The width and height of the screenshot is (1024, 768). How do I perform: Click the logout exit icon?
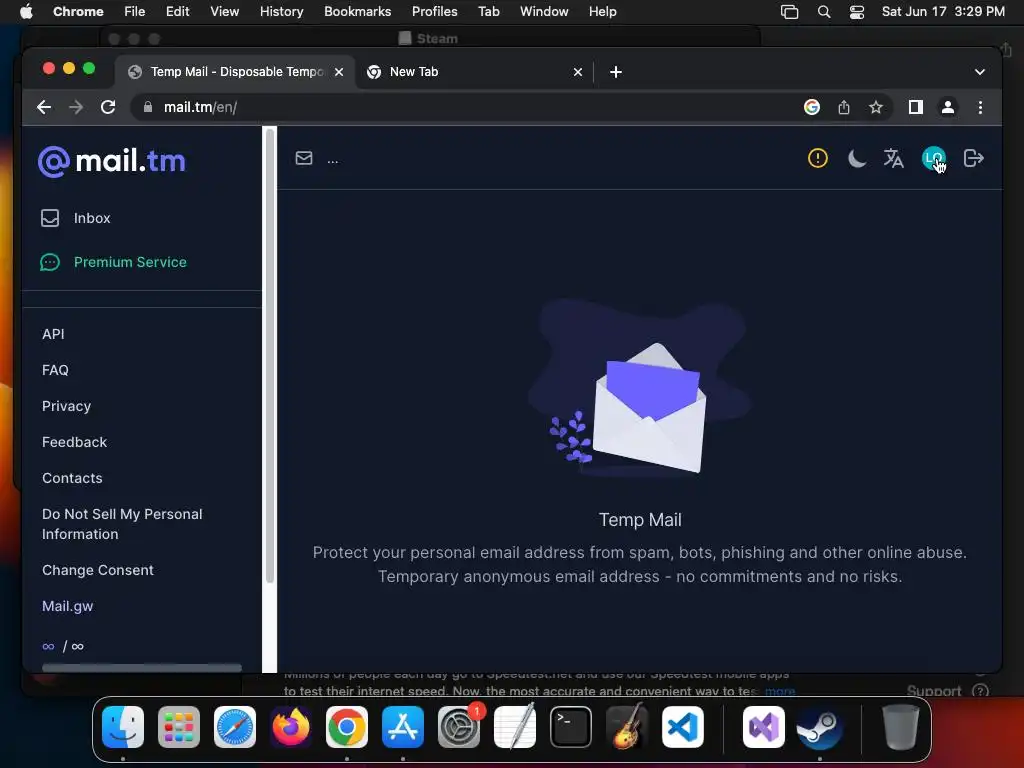974,158
